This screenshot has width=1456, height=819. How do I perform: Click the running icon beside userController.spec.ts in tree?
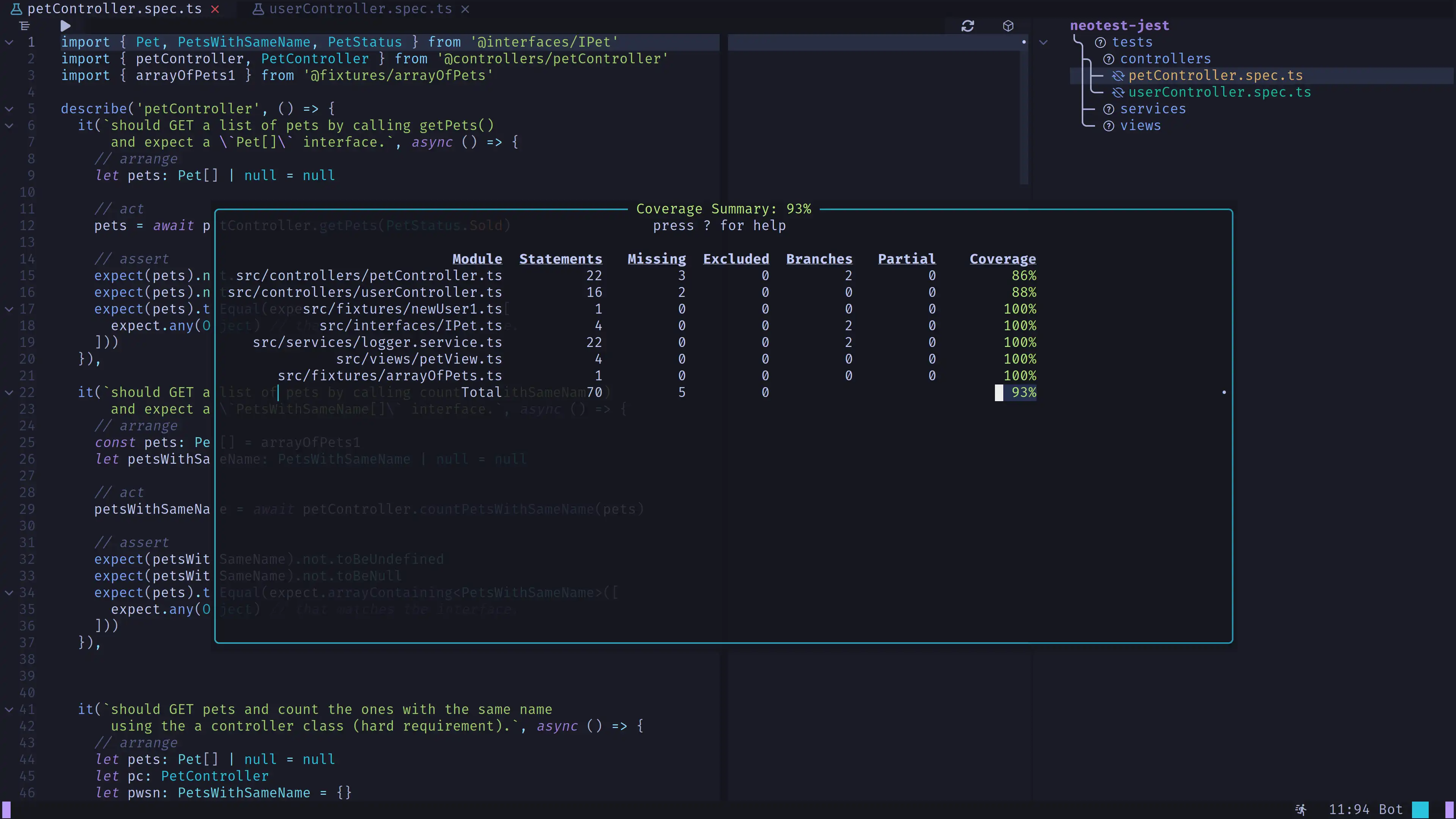click(1118, 93)
